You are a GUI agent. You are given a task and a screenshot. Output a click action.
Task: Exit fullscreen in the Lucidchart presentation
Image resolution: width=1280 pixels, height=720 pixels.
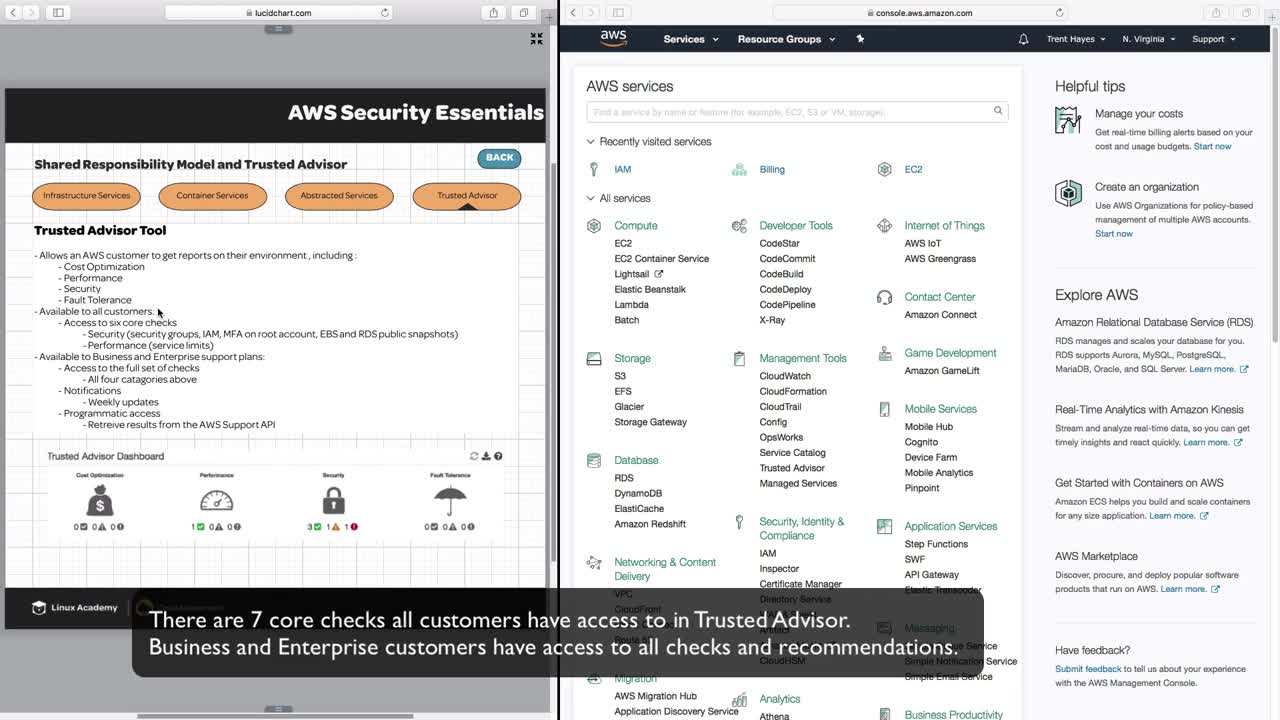(x=536, y=38)
